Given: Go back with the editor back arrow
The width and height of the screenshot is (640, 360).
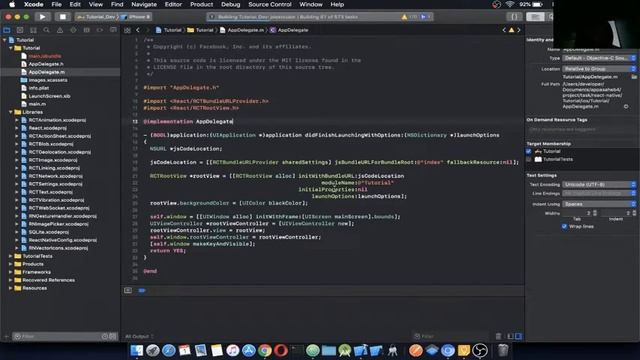Looking at the screenshot, I should point(138,30).
